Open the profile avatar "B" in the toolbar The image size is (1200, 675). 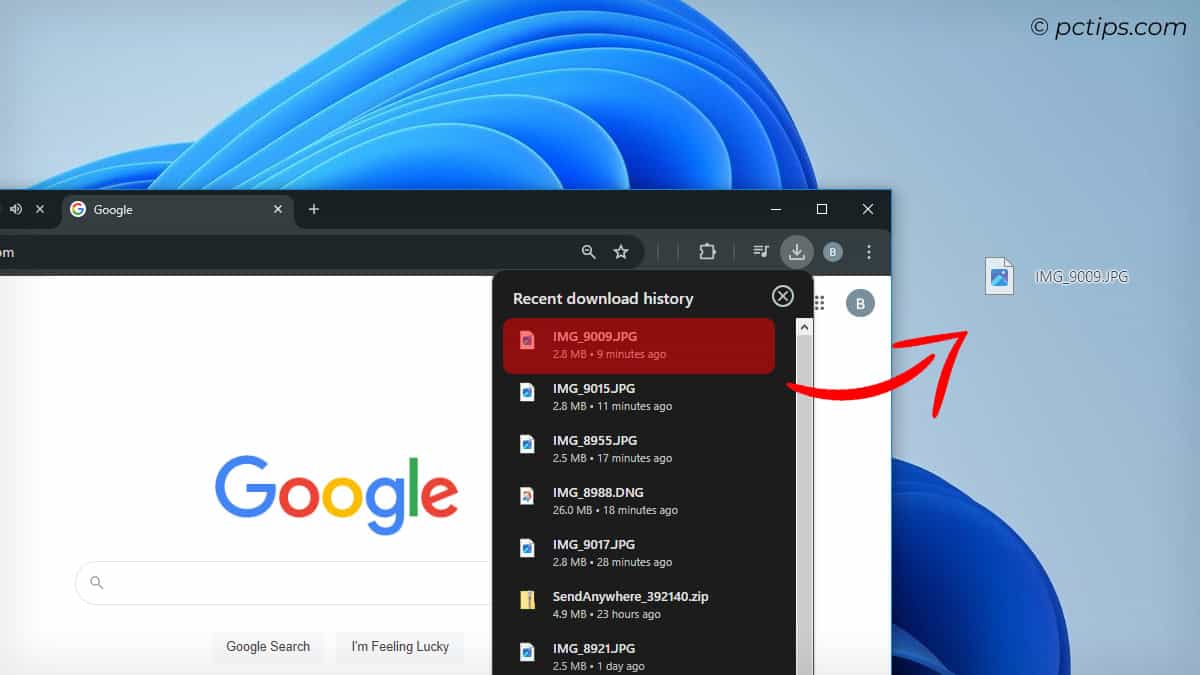click(832, 252)
